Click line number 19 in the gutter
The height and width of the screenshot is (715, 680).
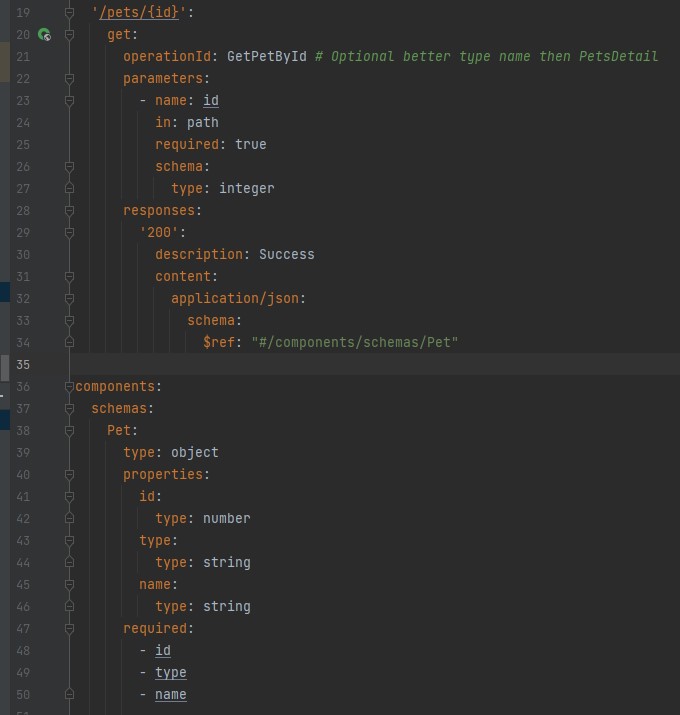click(x=23, y=13)
